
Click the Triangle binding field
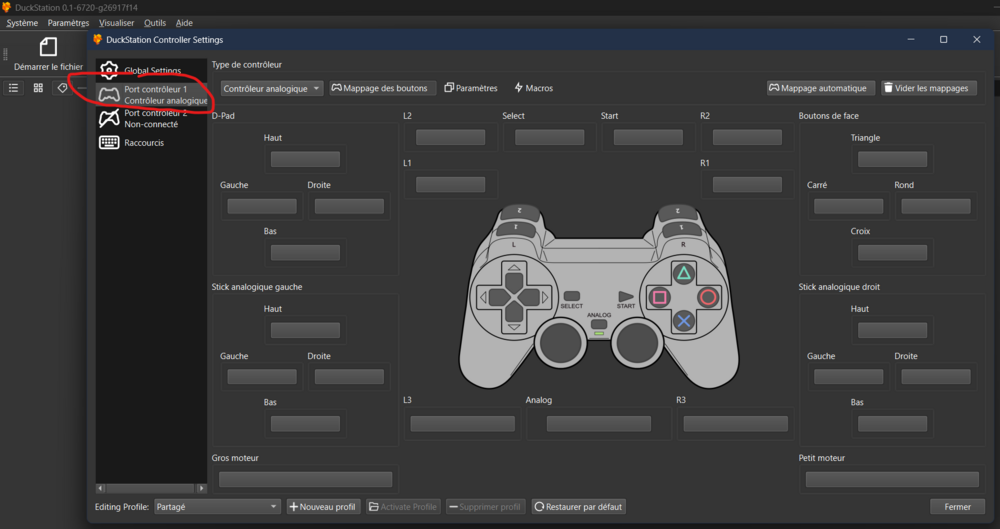(892, 159)
